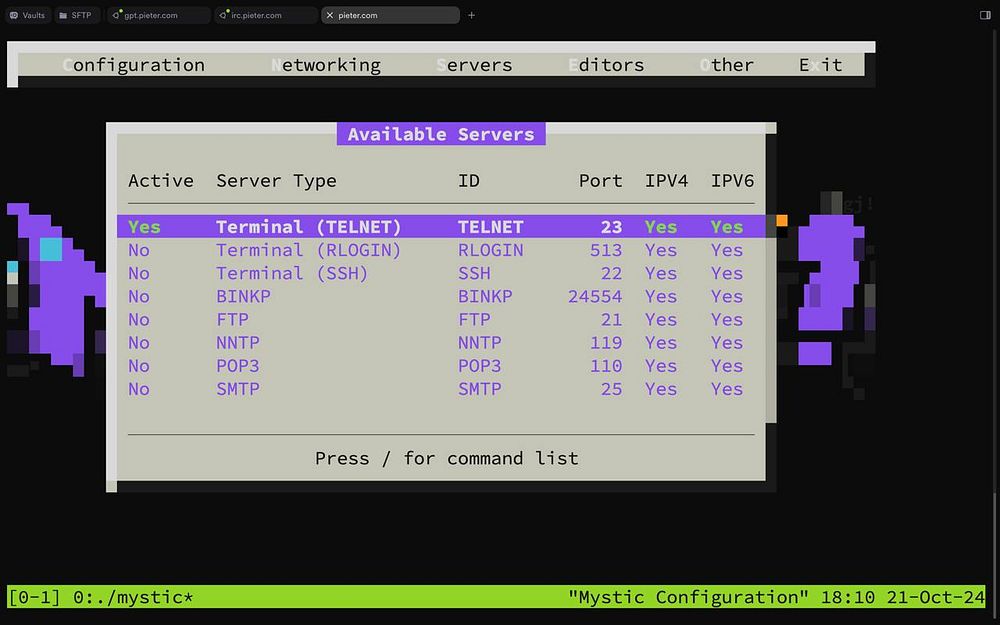Screen dimensions: 1000x625
Task: Toggle the sidebar panel icon at top right
Action: [985, 15]
